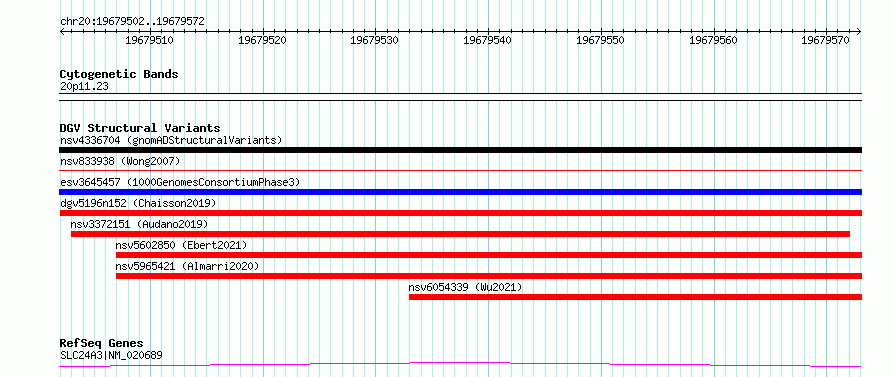Click ruler position 19679520
The height and width of the screenshot is (377, 890).
pos(262,40)
